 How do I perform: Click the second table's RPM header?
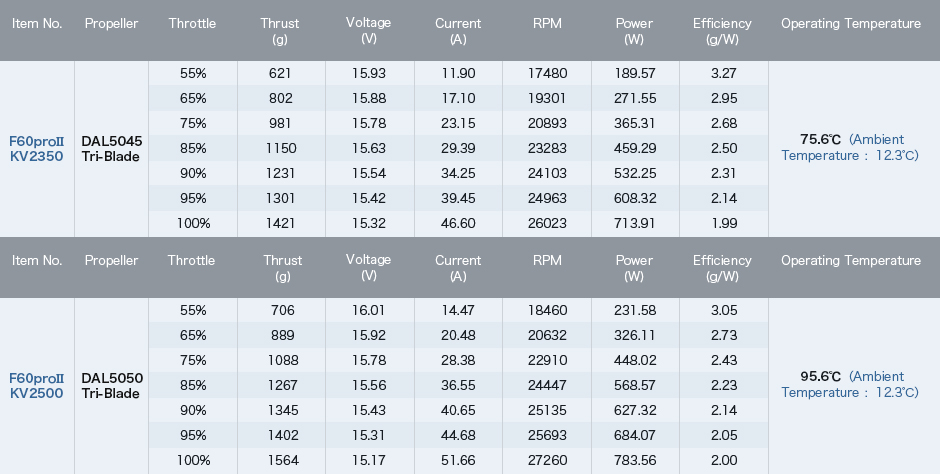547,260
